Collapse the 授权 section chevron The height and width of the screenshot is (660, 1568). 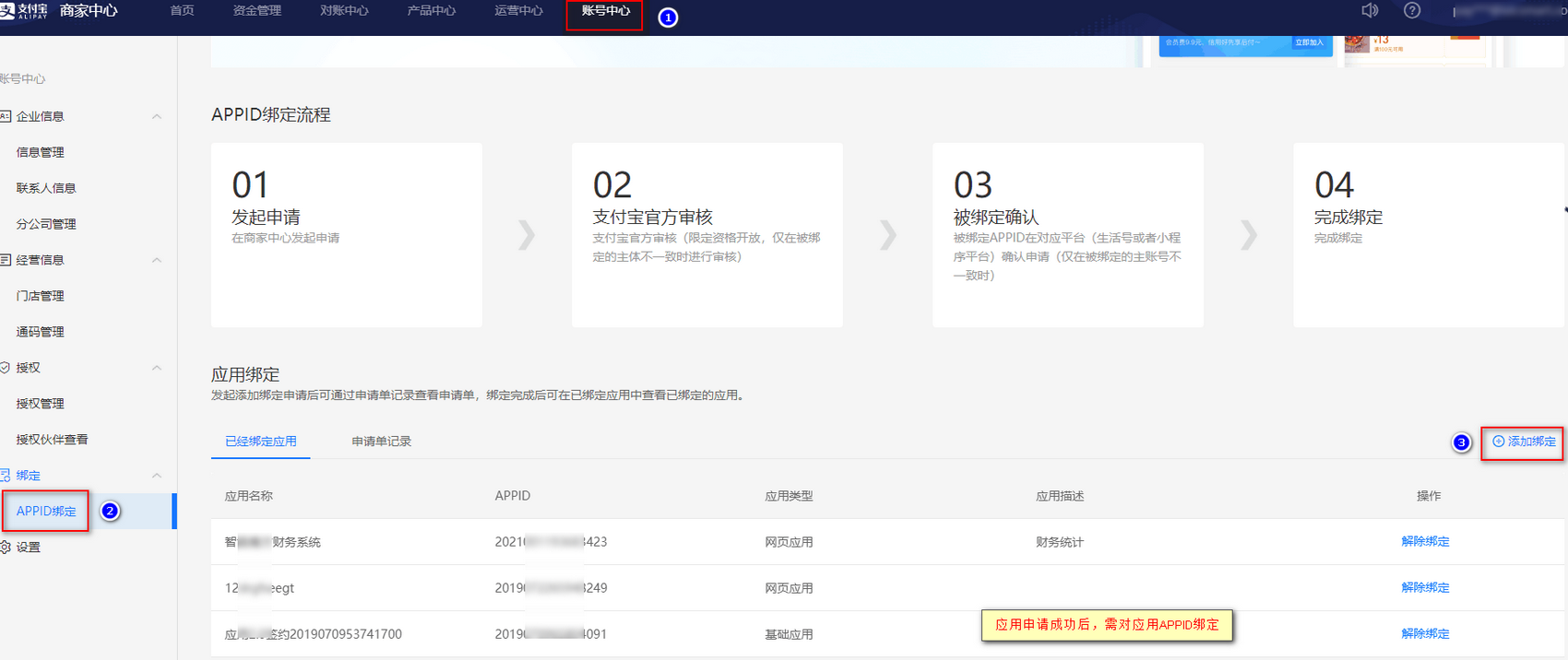coord(157,368)
